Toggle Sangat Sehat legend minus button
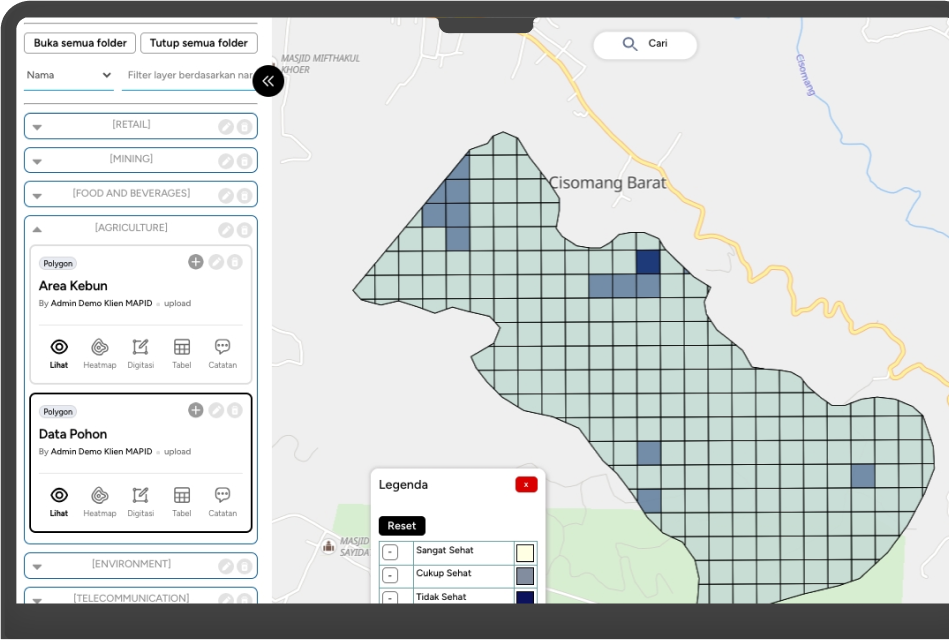This screenshot has width=949, height=640. point(390,553)
